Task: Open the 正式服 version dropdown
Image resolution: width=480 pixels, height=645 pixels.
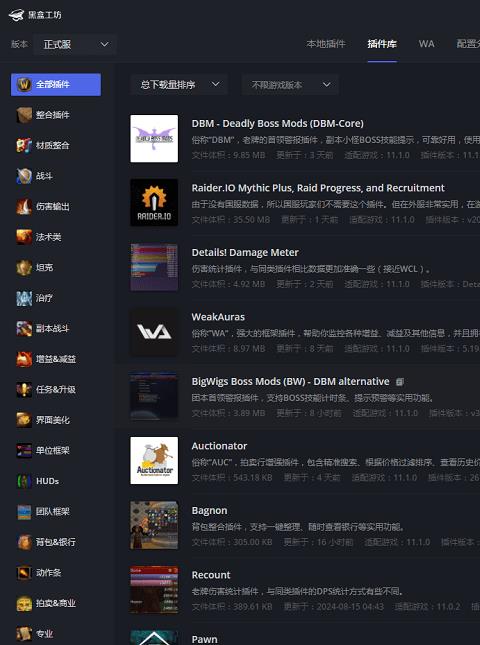Action: (75, 44)
